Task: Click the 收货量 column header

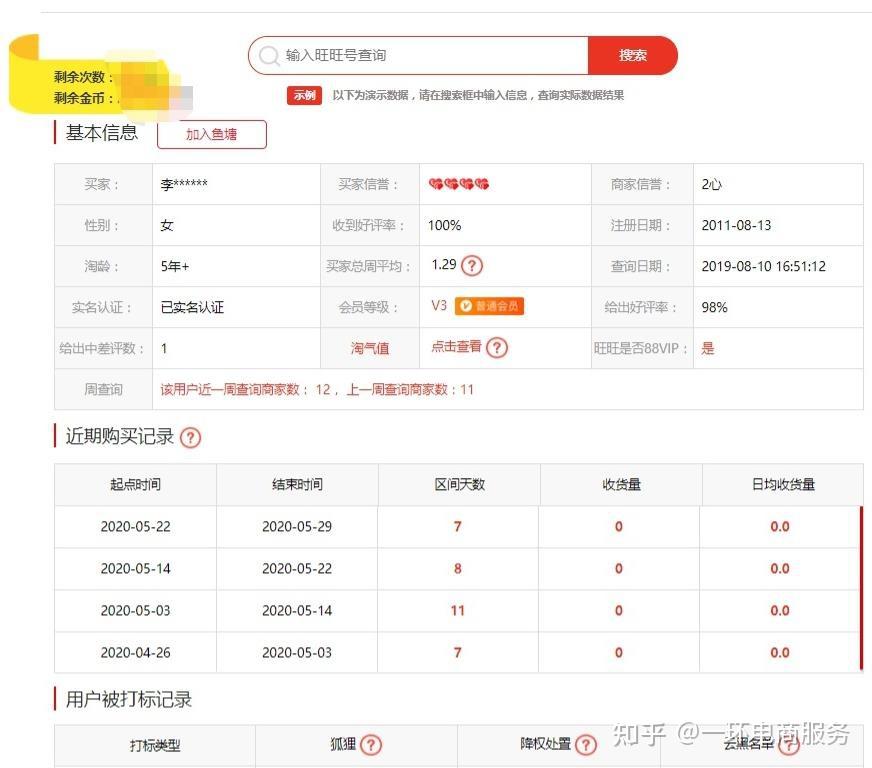Action: [x=621, y=484]
